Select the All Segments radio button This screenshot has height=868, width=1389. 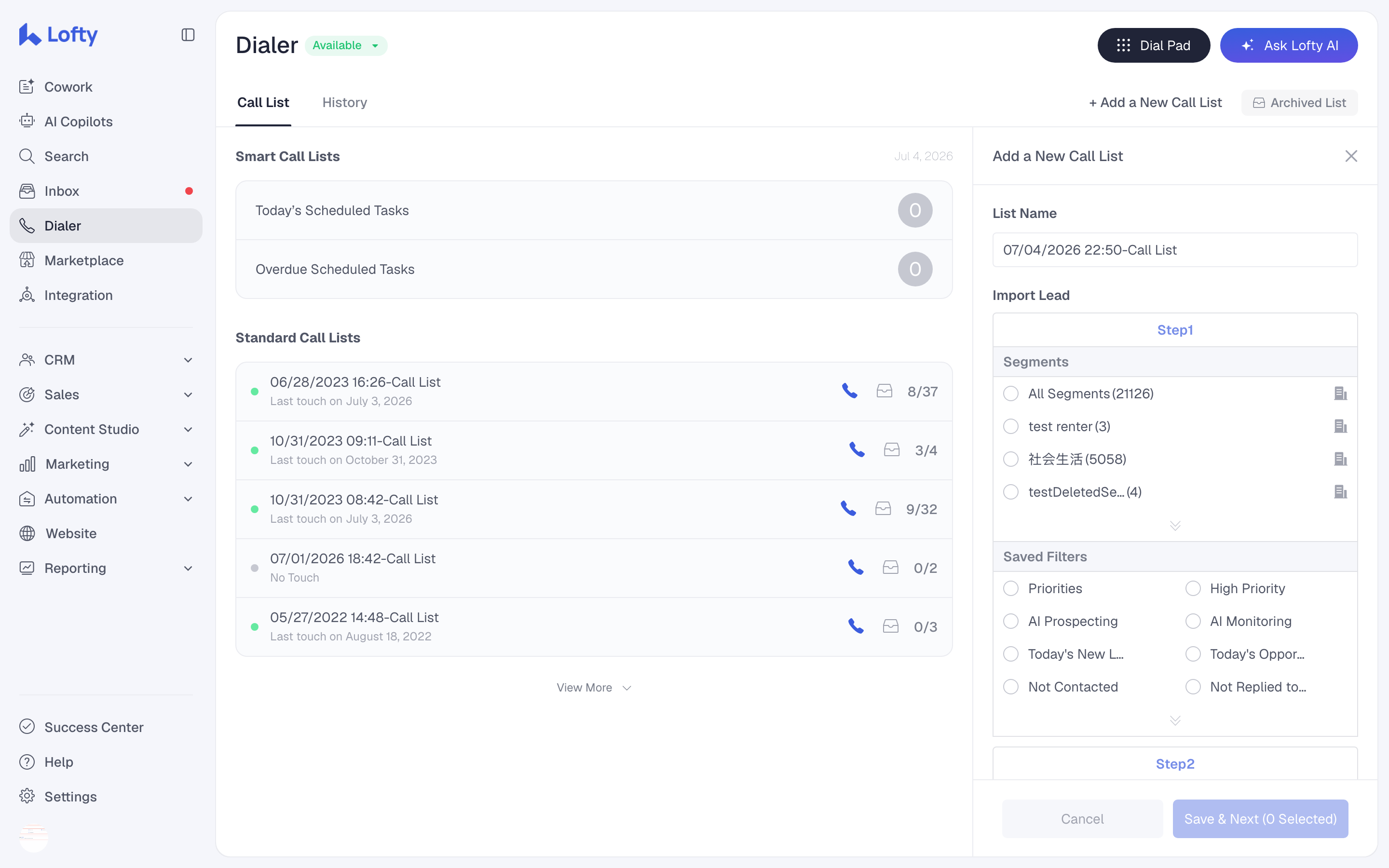coord(1011,393)
